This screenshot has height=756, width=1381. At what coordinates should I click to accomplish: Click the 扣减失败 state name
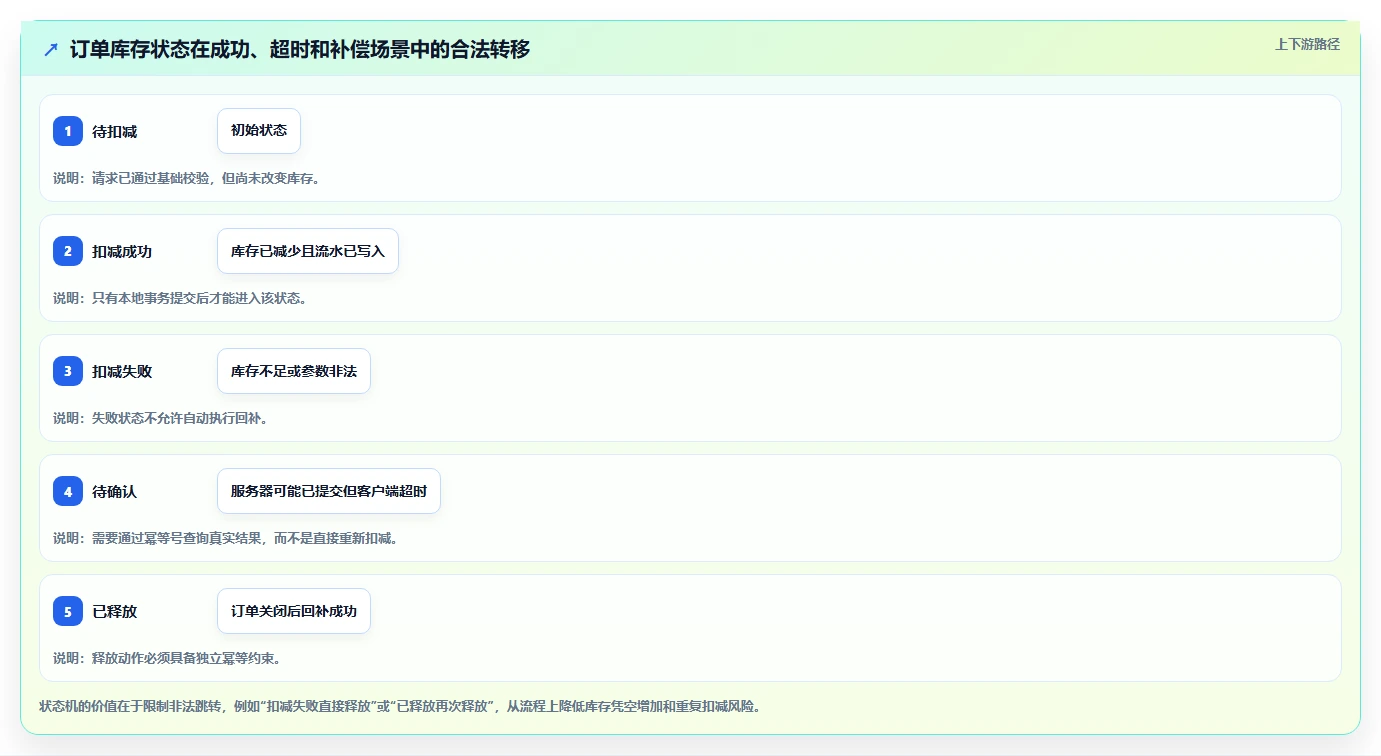(122, 371)
